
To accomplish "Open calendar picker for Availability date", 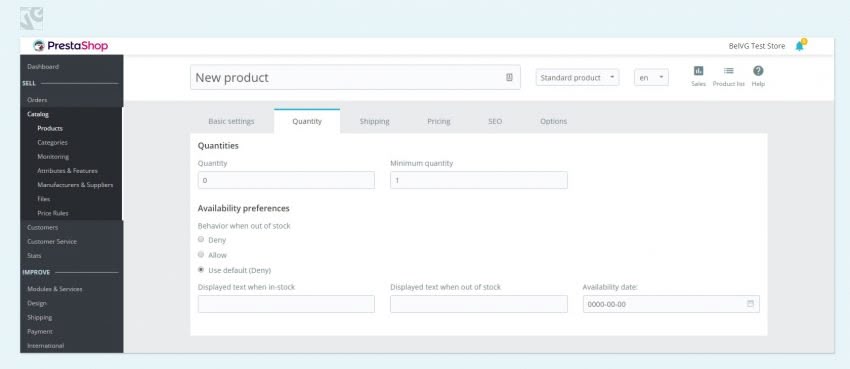I will 750,304.
